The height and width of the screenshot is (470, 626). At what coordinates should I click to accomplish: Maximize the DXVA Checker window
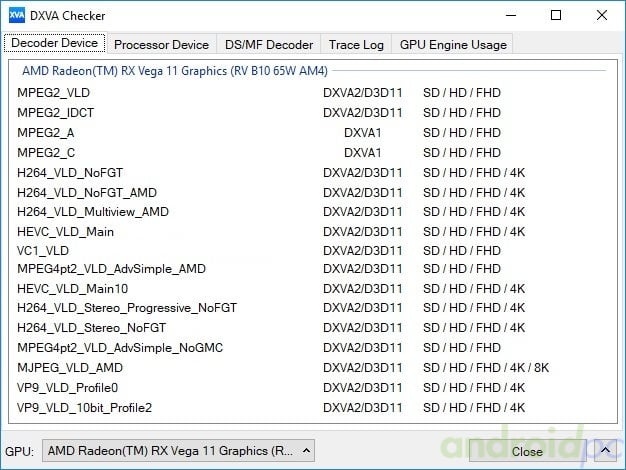(556, 16)
